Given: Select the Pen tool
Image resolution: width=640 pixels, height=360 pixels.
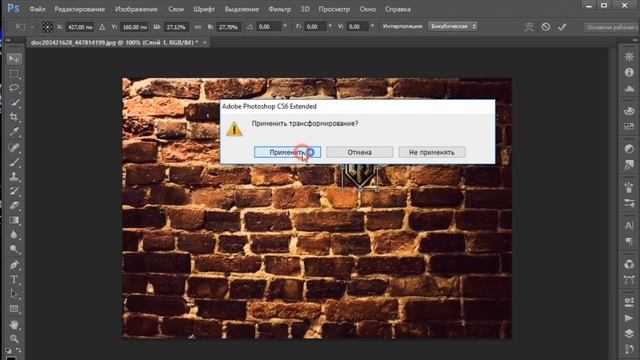Looking at the screenshot, I should [14, 264].
